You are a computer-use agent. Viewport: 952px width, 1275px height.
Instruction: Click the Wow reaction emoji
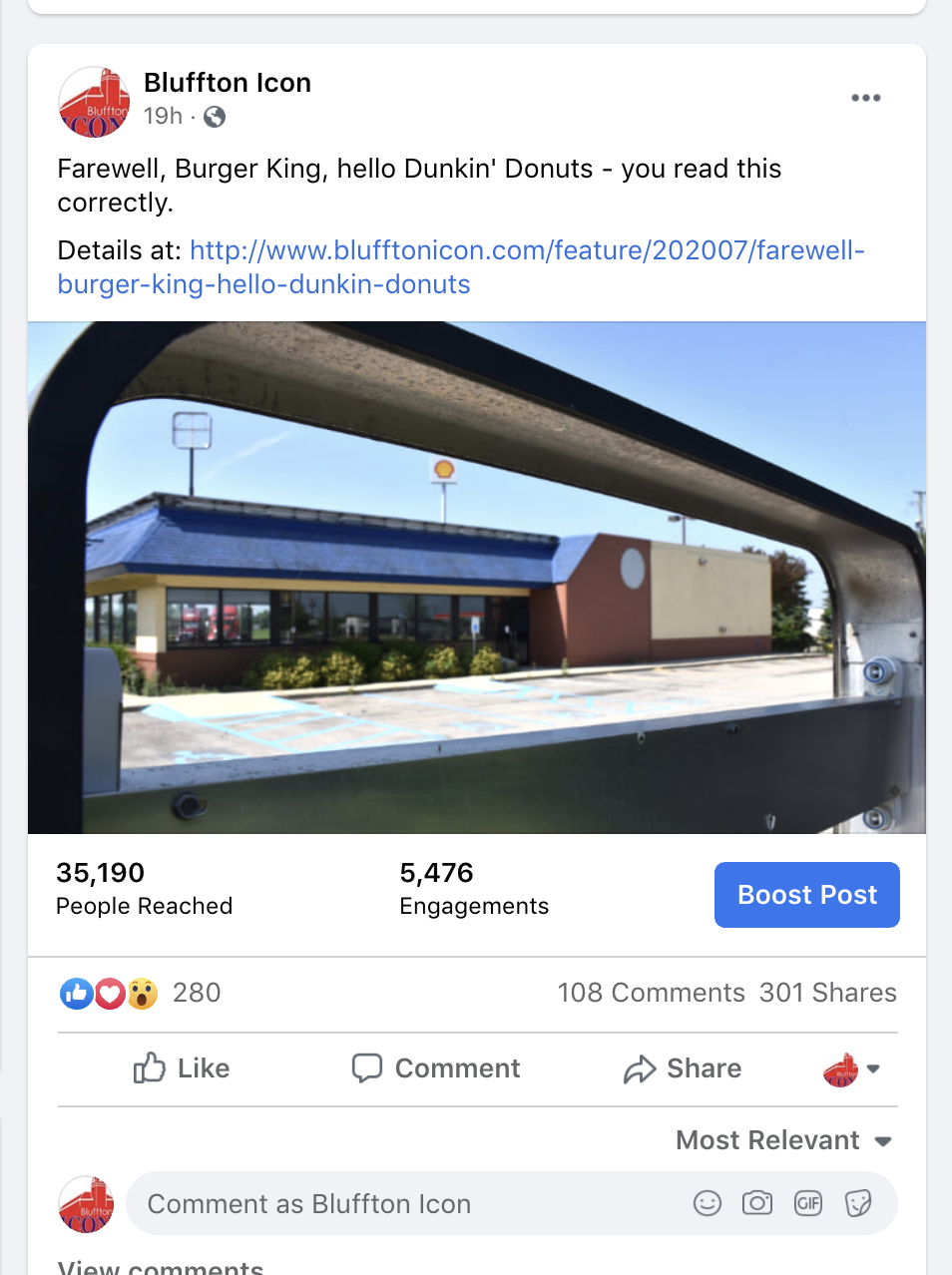(143, 994)
